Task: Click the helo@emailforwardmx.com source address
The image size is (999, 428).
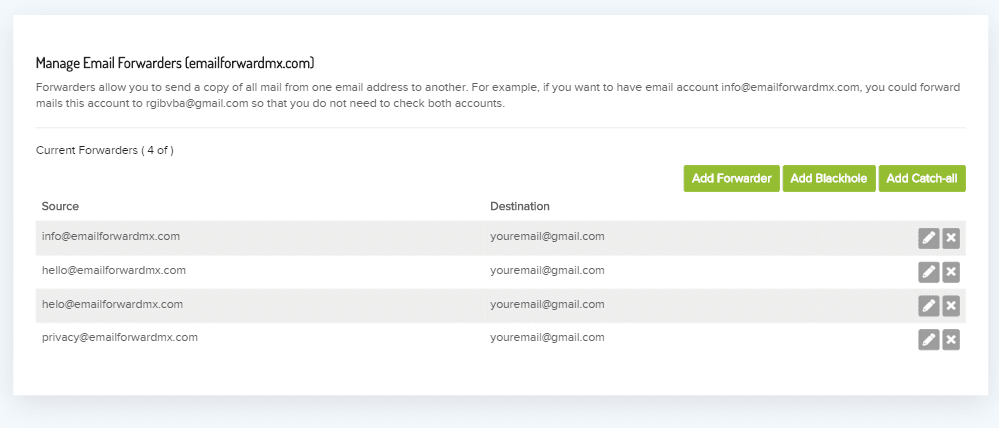Action: [112, 304]
